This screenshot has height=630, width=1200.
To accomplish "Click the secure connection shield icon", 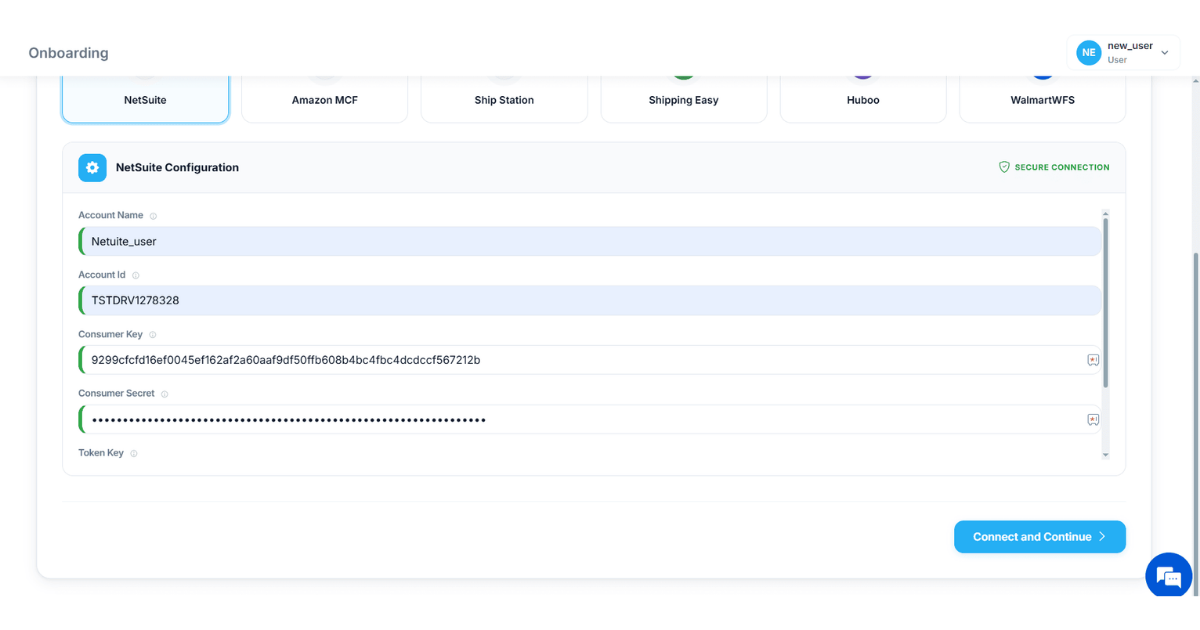I will click(x=1004, y=167).
